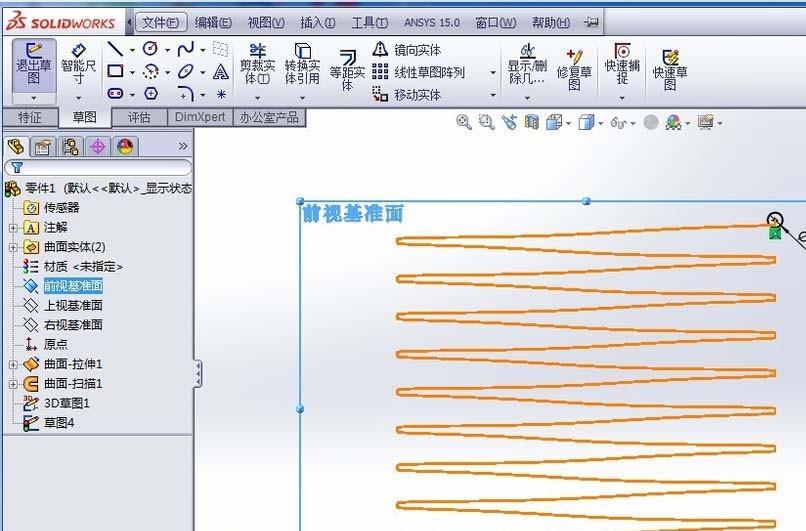Click Offset Entities (等距实体)

347,70
